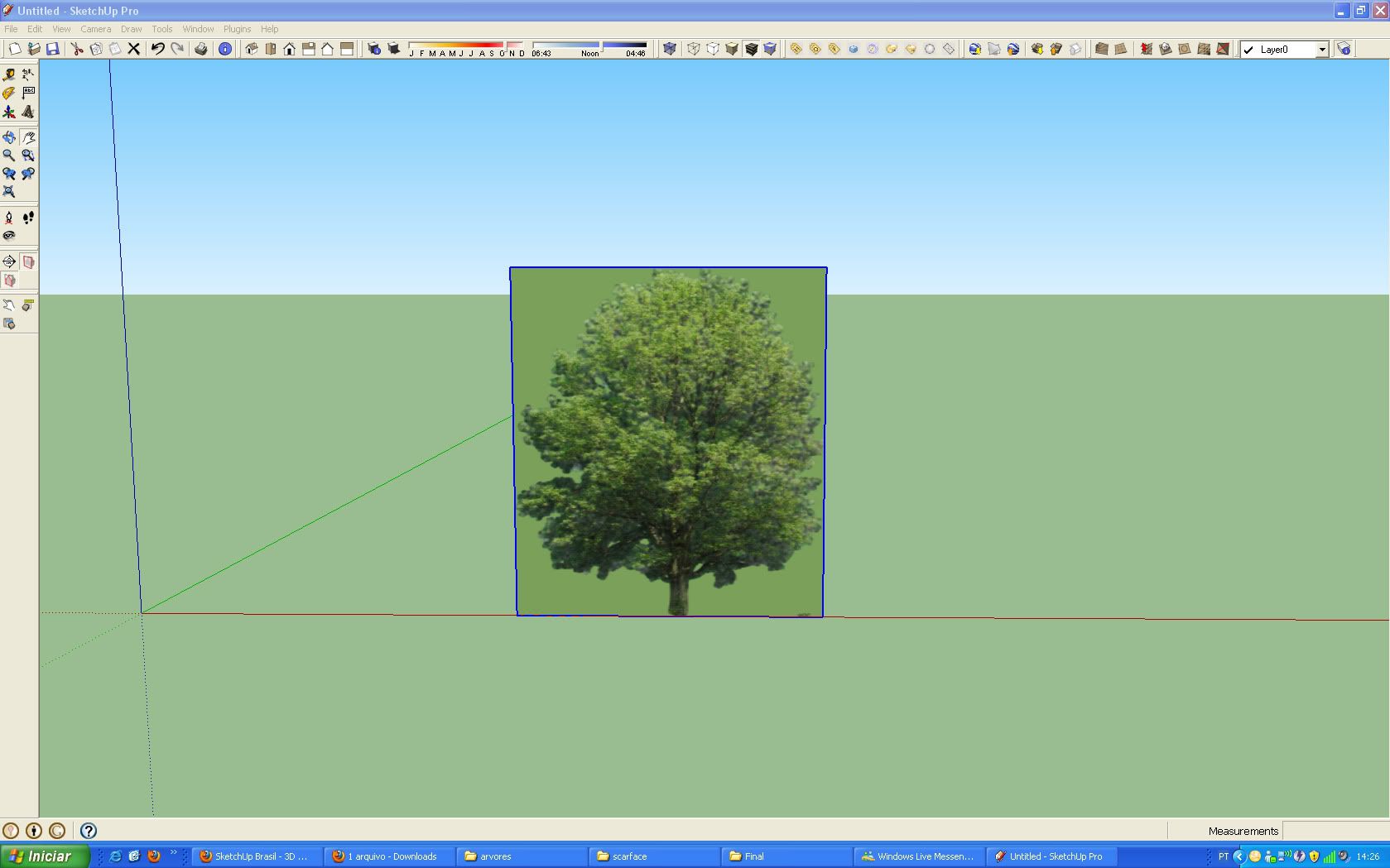The height and width of the screenshot is (868, 1390).
Task: Select the Dimension tool
Action: (x=28, y=74)
